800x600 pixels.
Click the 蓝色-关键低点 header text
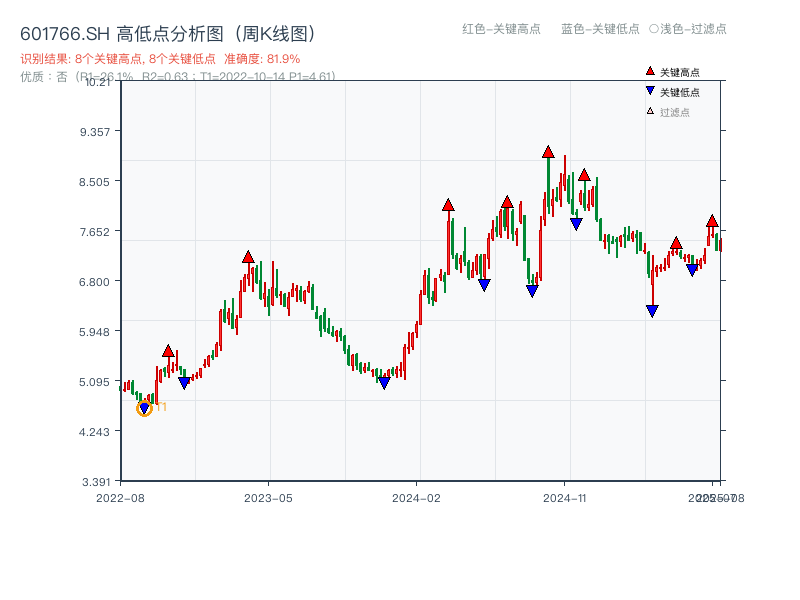coord(600,29)
